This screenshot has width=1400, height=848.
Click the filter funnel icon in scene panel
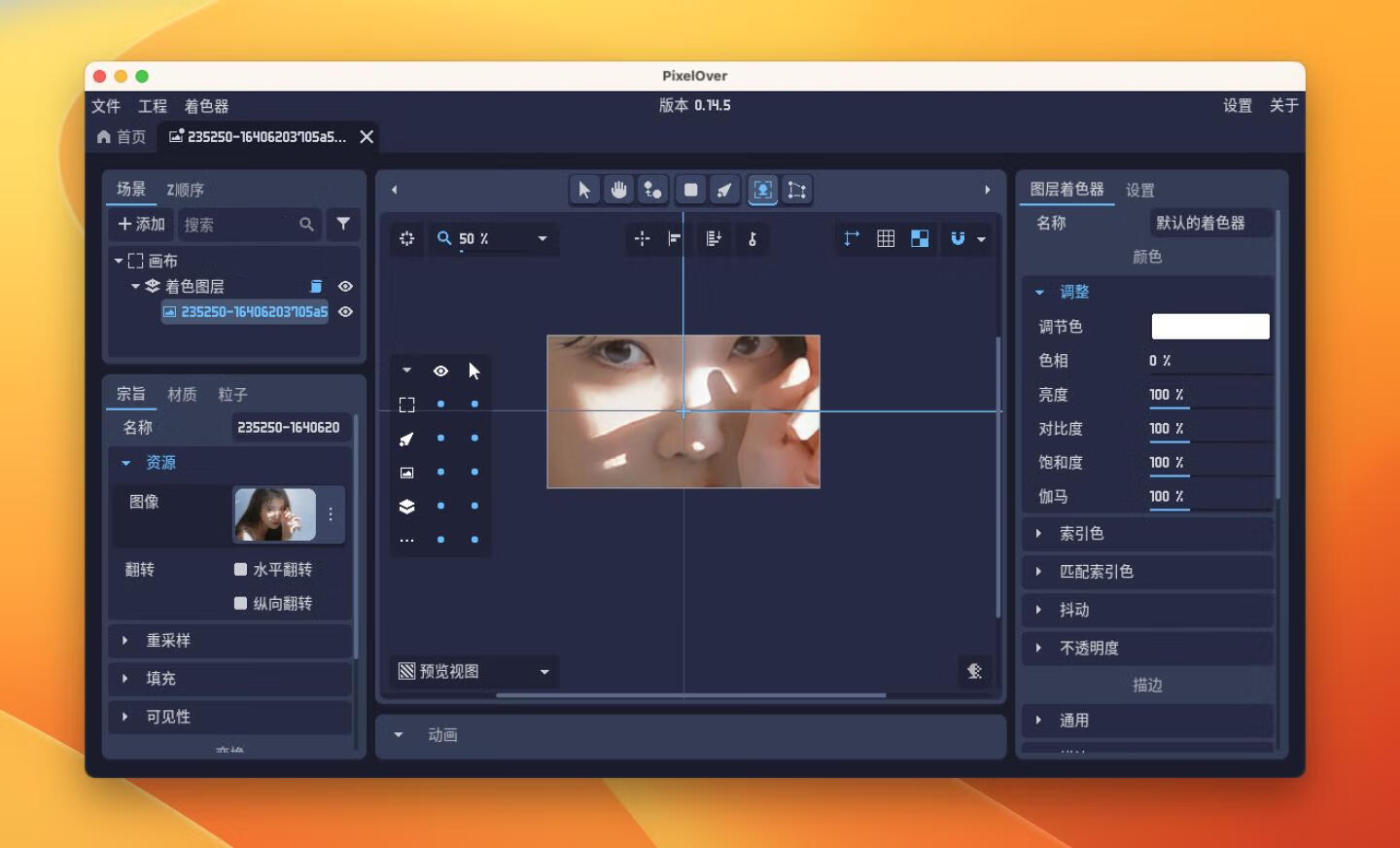click(x=343, y=224)
